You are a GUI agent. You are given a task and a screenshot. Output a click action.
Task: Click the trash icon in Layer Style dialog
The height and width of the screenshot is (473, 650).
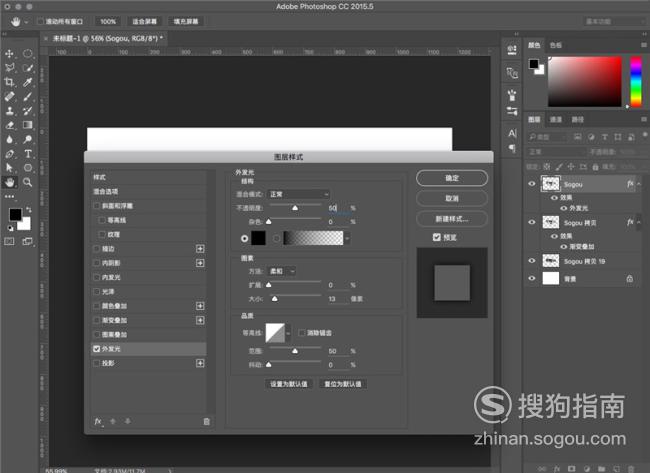coord(206,422)
